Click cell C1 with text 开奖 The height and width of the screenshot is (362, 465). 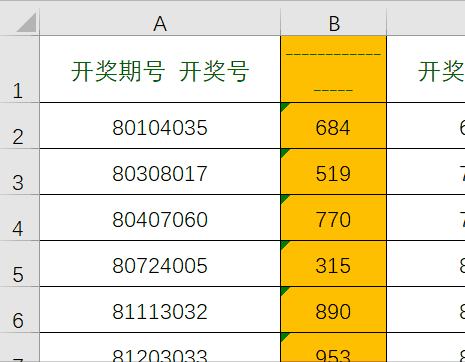[x=426, y=69]
